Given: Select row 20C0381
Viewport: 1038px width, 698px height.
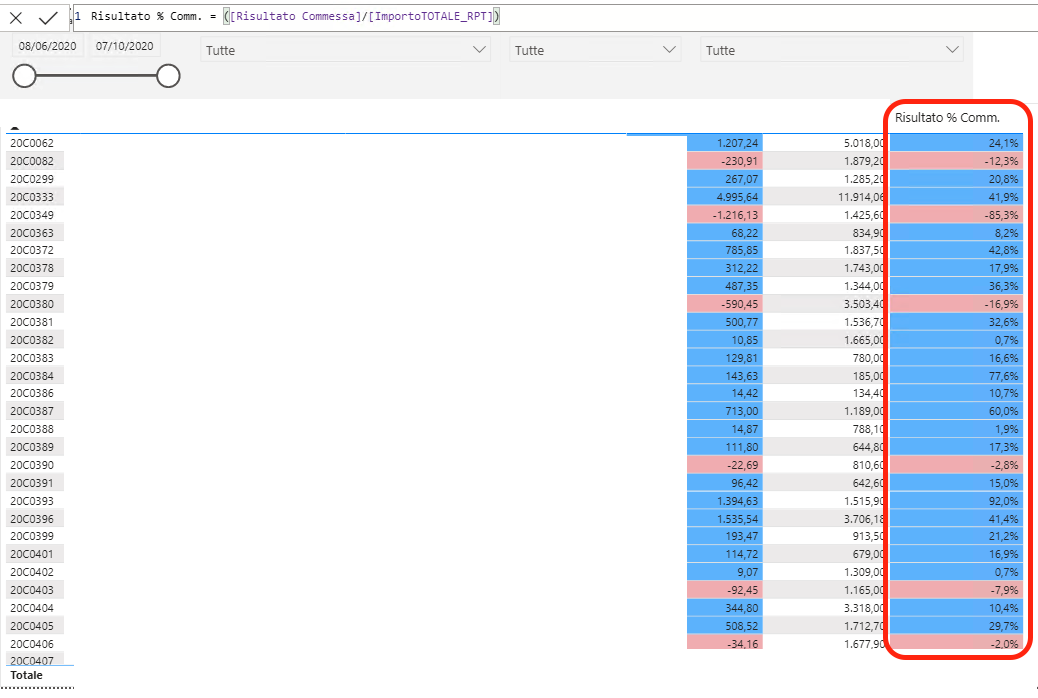Looking at the screenshot, I should pos(32,322).
